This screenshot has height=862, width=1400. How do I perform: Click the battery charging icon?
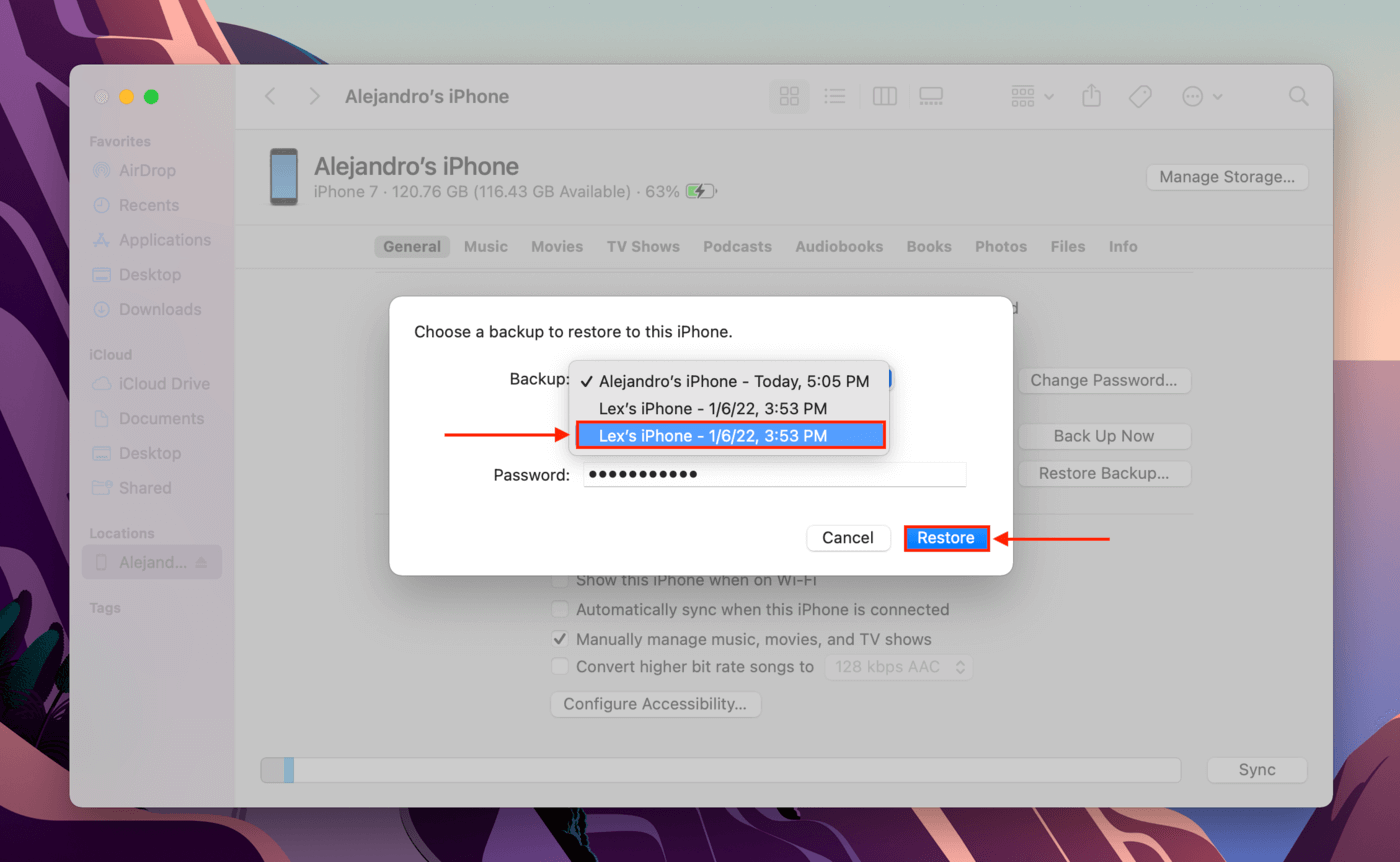[701, 191]
